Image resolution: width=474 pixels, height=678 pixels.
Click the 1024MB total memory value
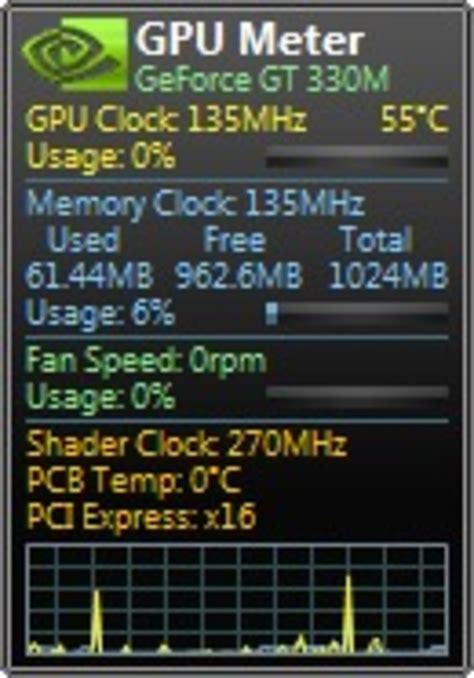tap(388, 276)
